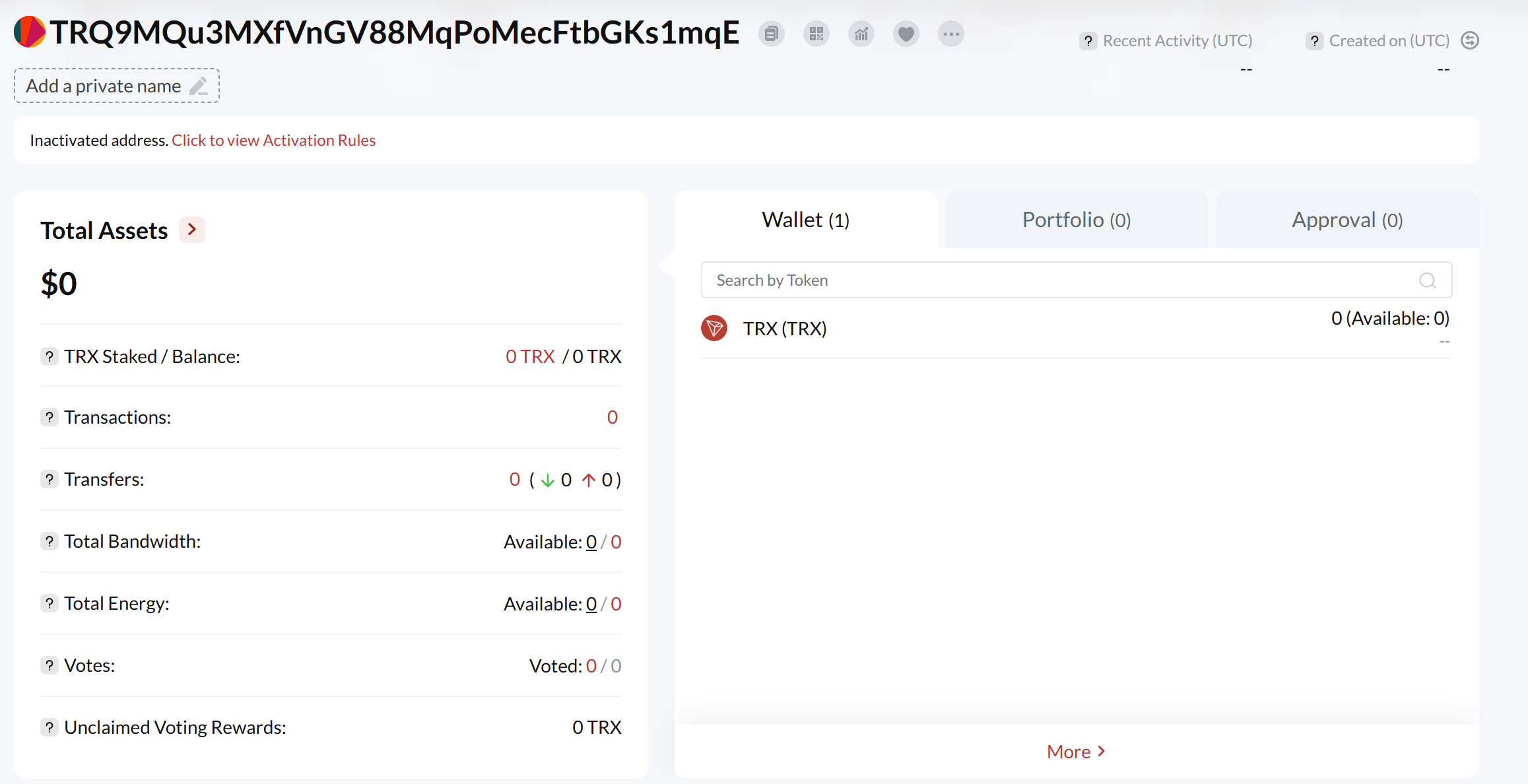The height and width of the screenshot is (784, 1528).
Task: Click Add a private name button
Action: 104,86
